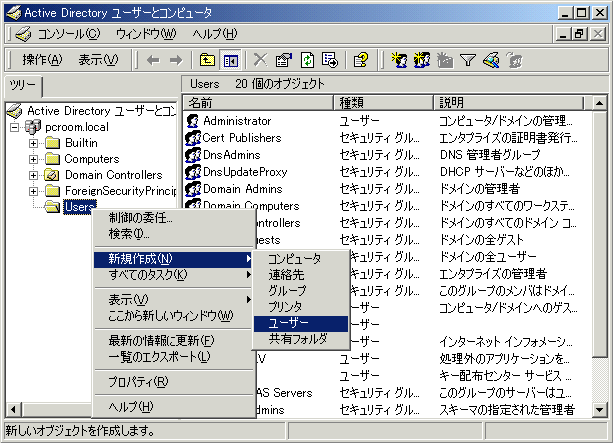The image size is (613, 443).
Task: Sort by the 名前 column header
Action: [x=258, y=103]
